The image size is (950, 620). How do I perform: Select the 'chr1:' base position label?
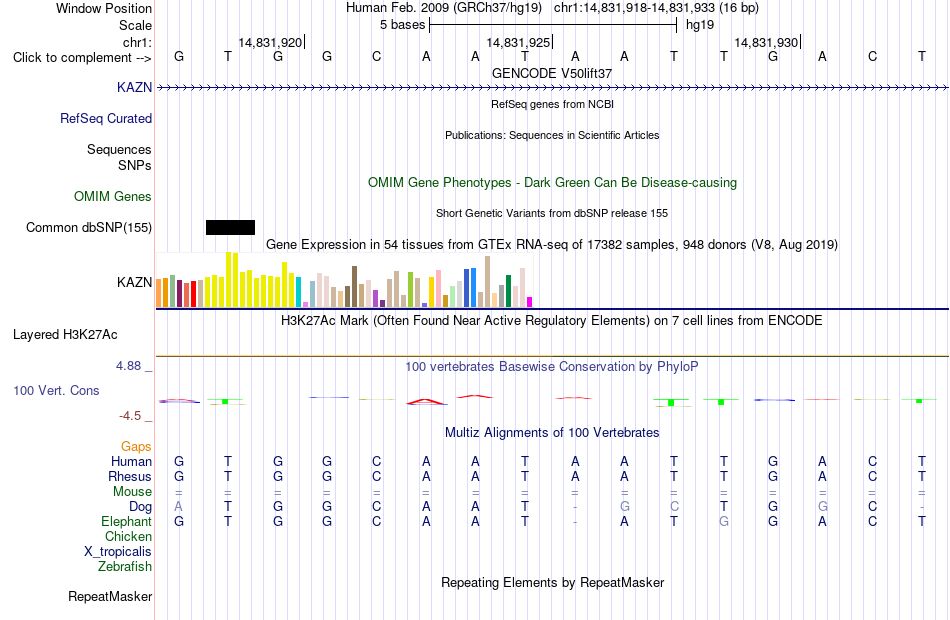click(138, 42)
